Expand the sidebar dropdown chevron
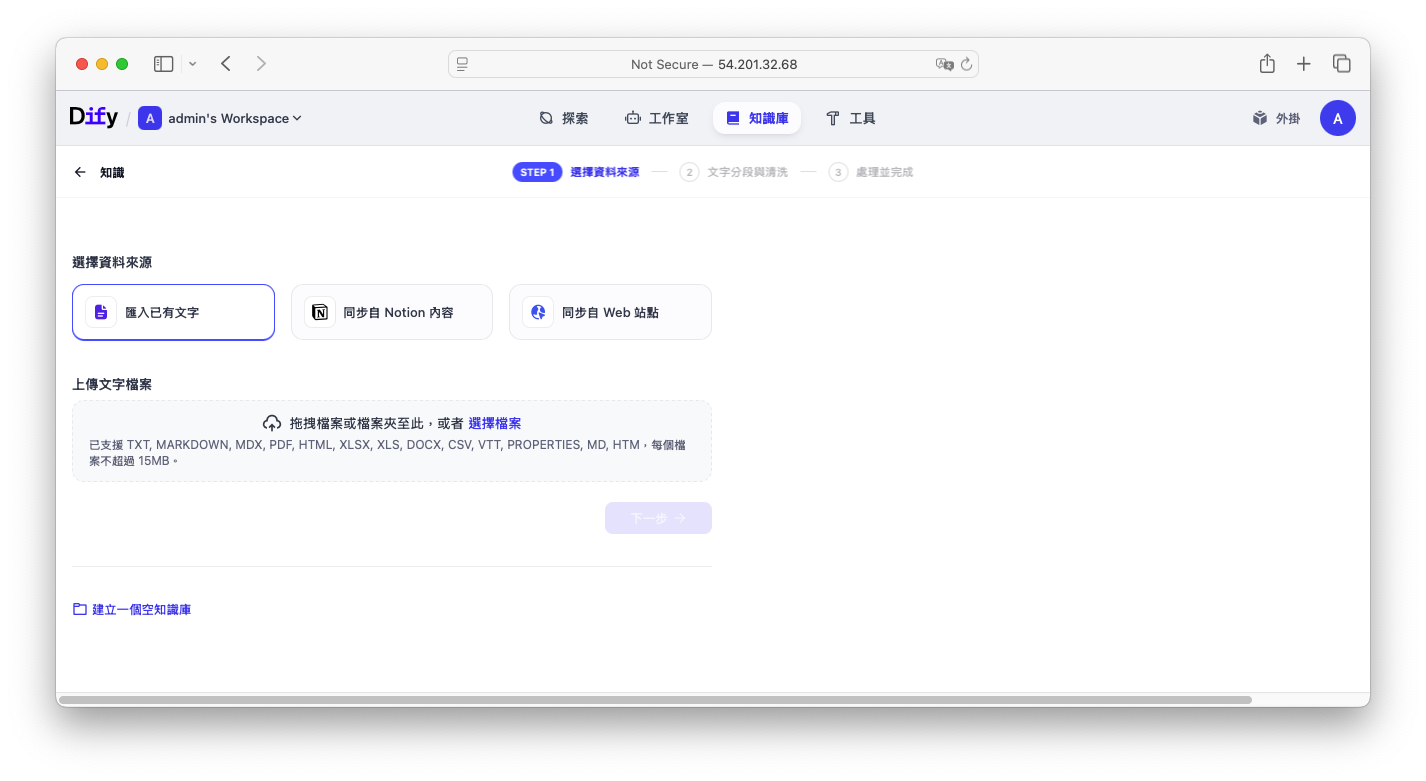 click(x=192, y=64)
